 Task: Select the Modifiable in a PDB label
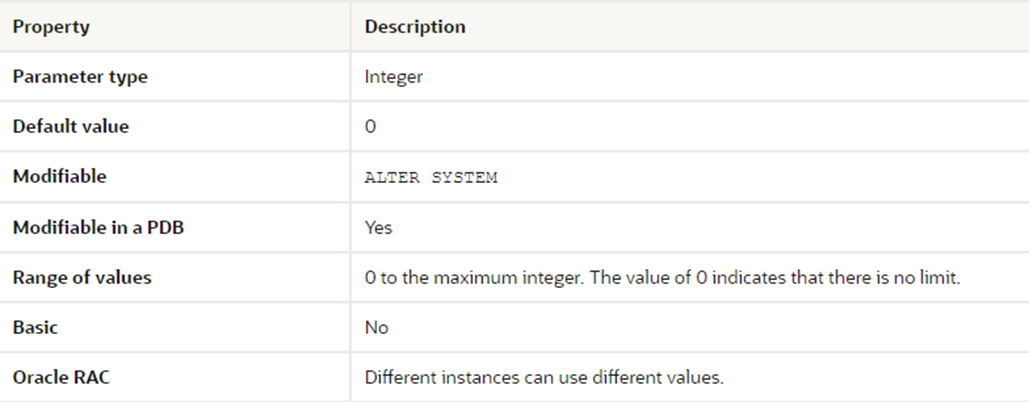[x=98, y=227]
